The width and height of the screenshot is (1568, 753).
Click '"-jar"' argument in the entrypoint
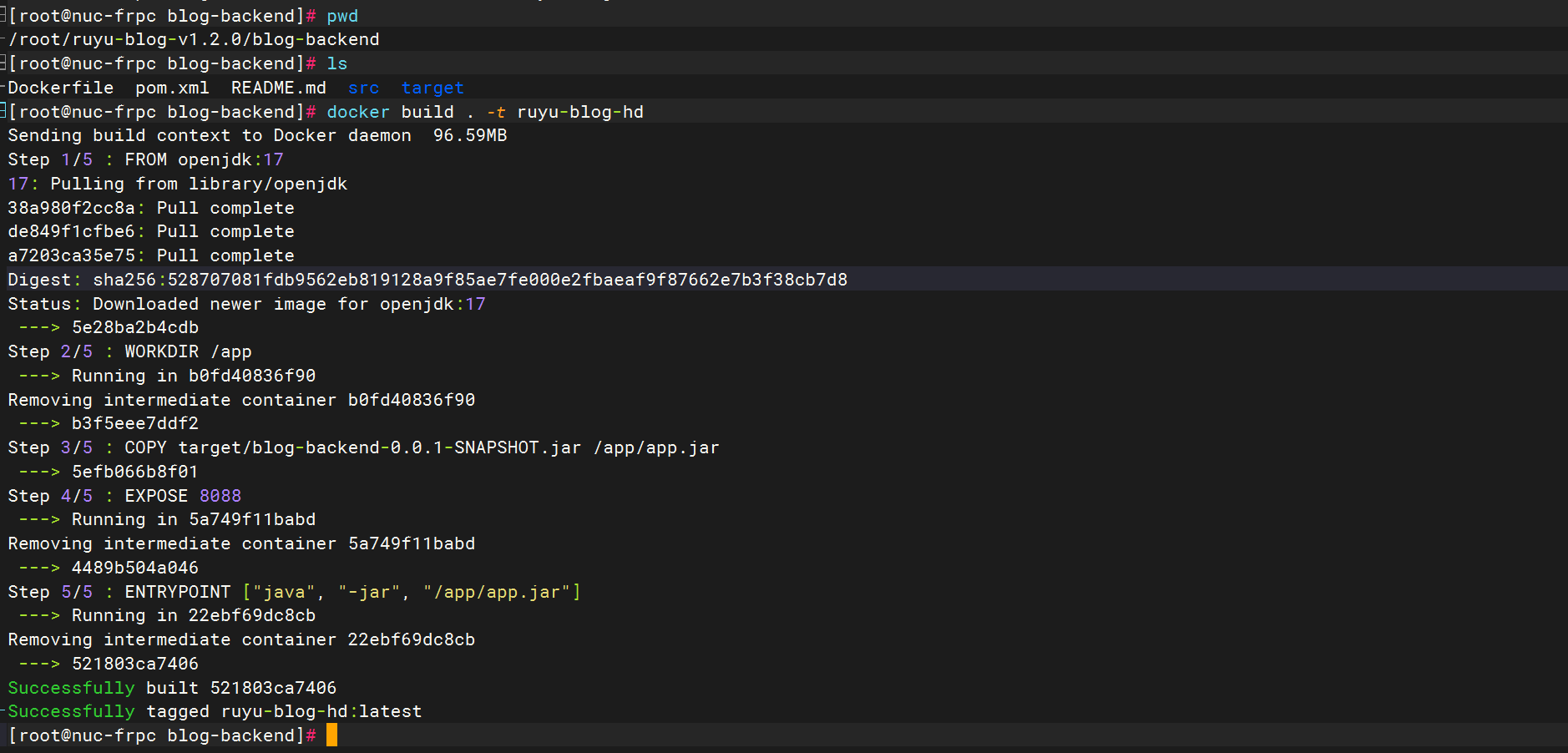point(369,592)
